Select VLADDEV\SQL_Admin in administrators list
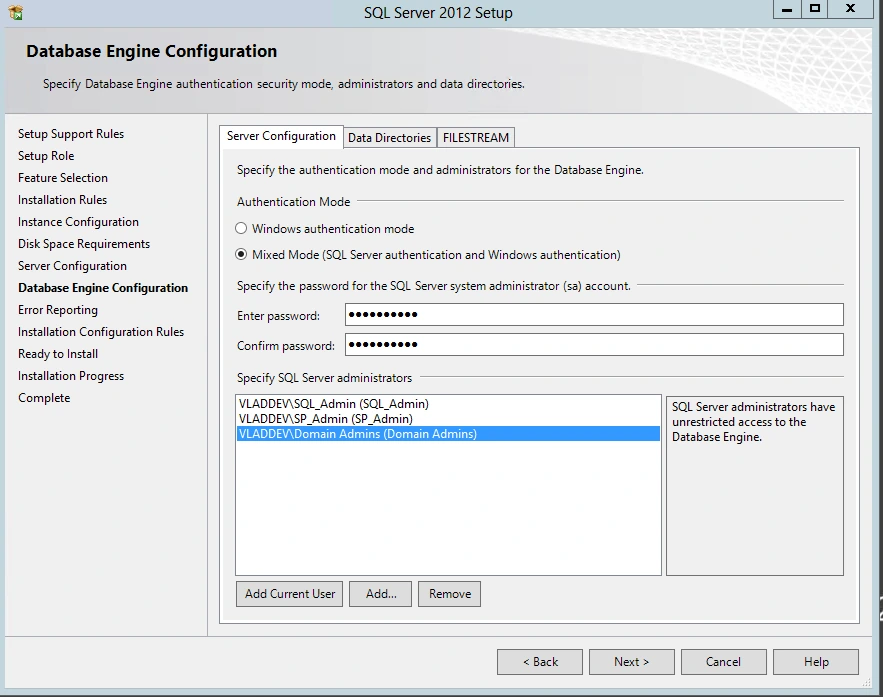 point(448,404)
